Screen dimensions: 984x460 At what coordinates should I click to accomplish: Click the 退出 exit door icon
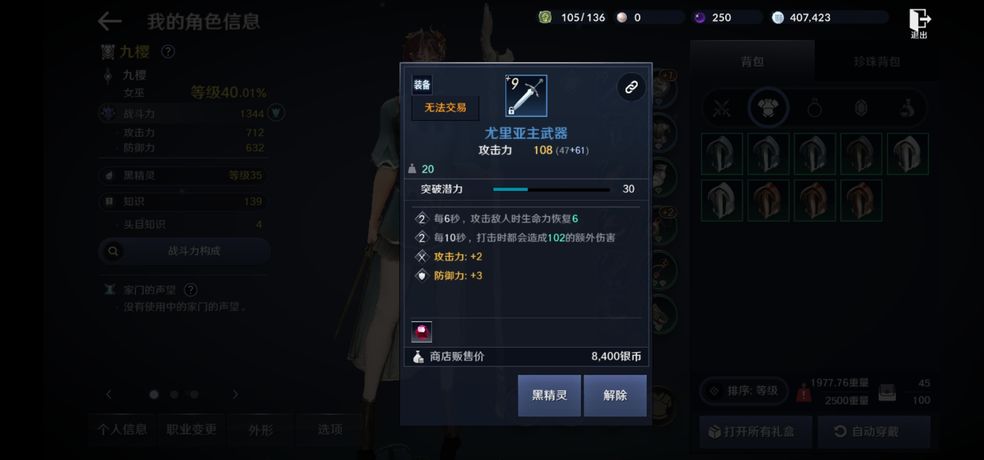pyautogui.click(x=919, y=23)
